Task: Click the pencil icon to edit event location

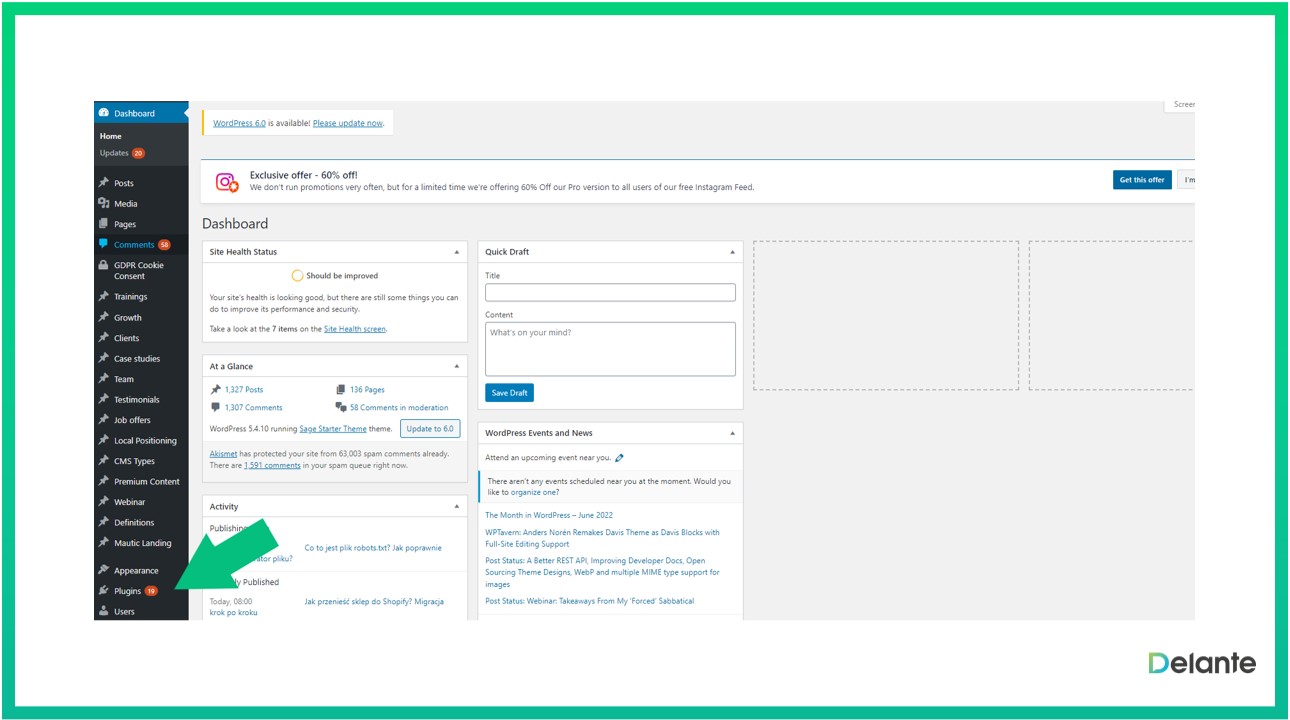Action: click(620, 458)
